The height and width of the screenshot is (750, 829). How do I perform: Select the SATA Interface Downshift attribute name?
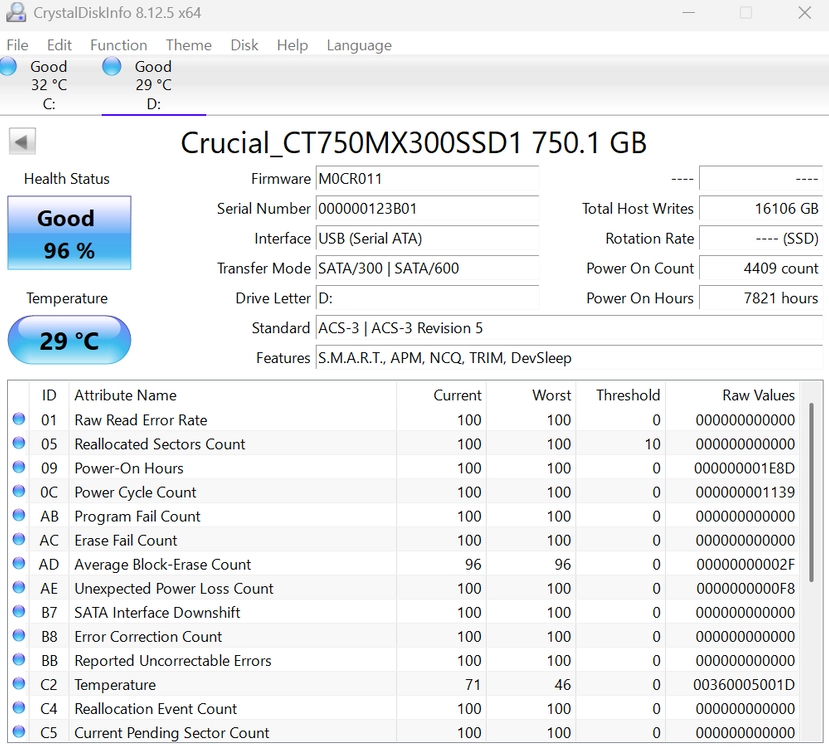pos(157,613)
